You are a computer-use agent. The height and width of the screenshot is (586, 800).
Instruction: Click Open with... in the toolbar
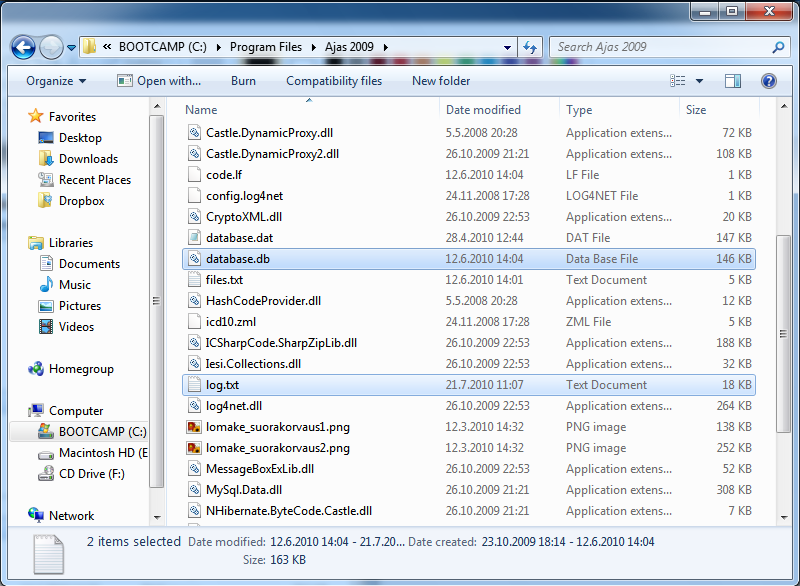[x=159, y=81]
